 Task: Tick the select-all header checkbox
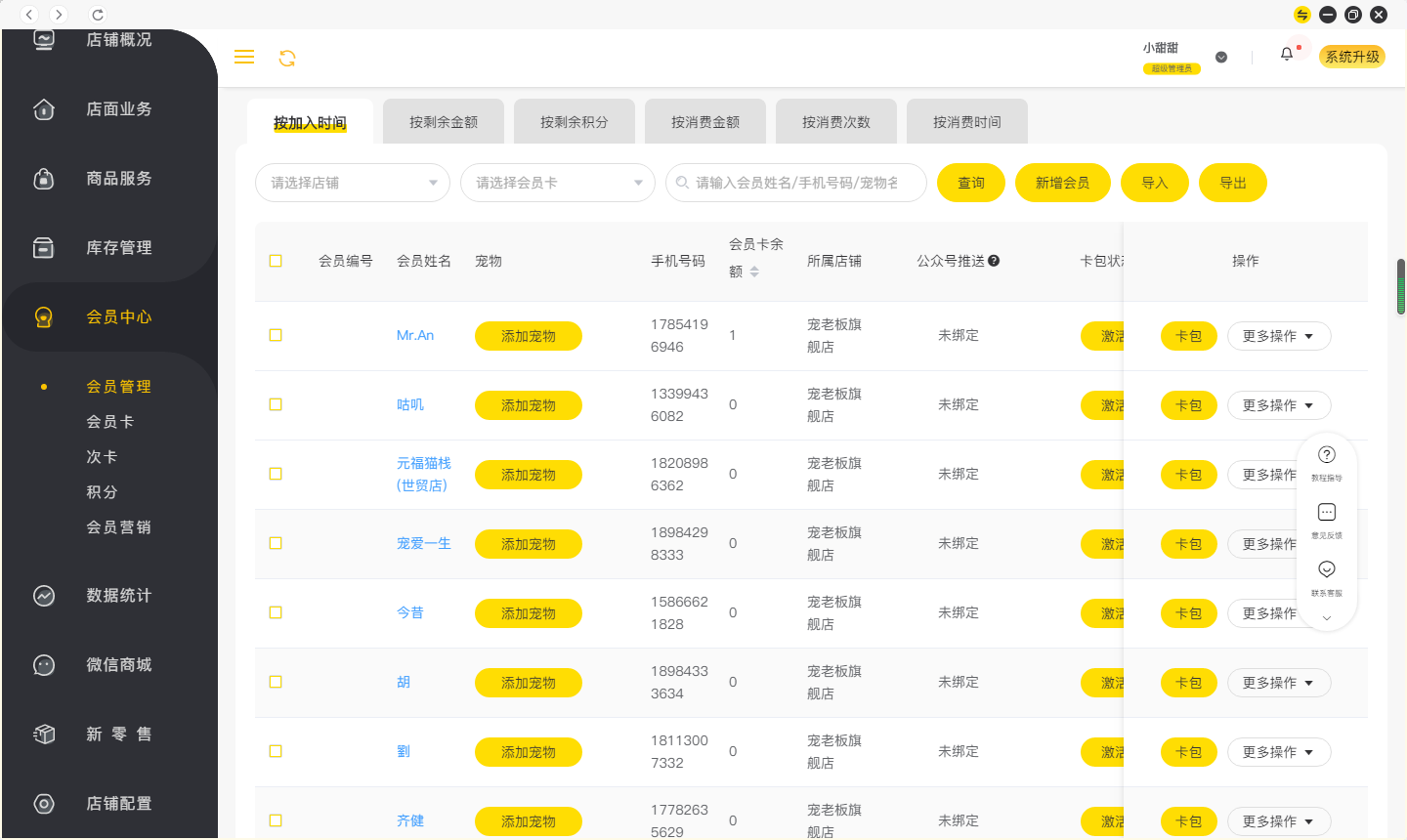276,261
